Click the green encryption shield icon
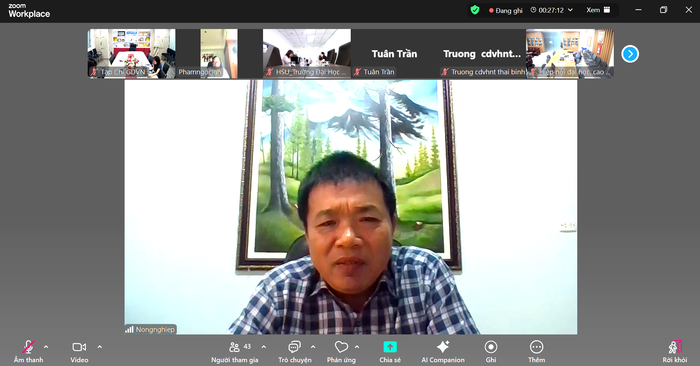This screenshot has width=700, height=366. pyautogui.click(x=475, y=10)
